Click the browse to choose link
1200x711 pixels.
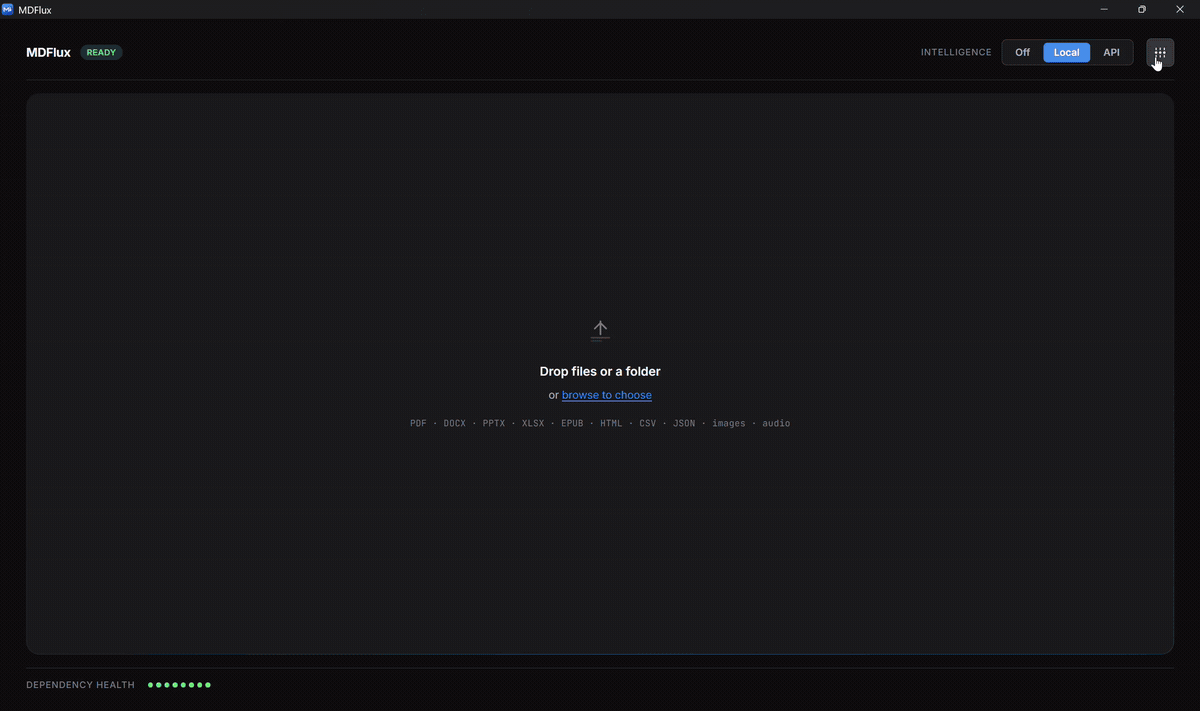[607, 395]
